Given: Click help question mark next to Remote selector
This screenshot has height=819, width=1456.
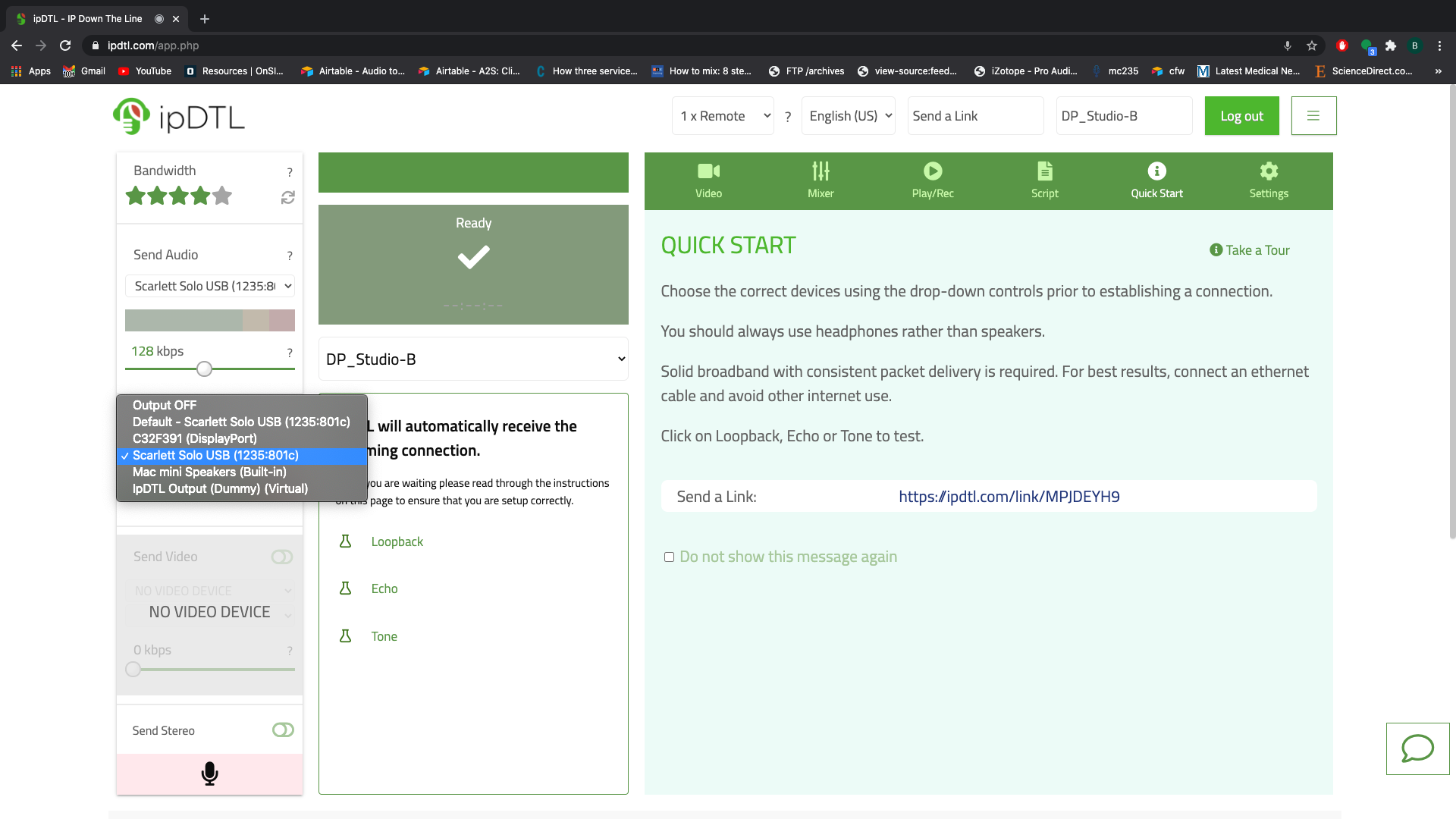Looking at the screenshot, I should coord(788,117).
